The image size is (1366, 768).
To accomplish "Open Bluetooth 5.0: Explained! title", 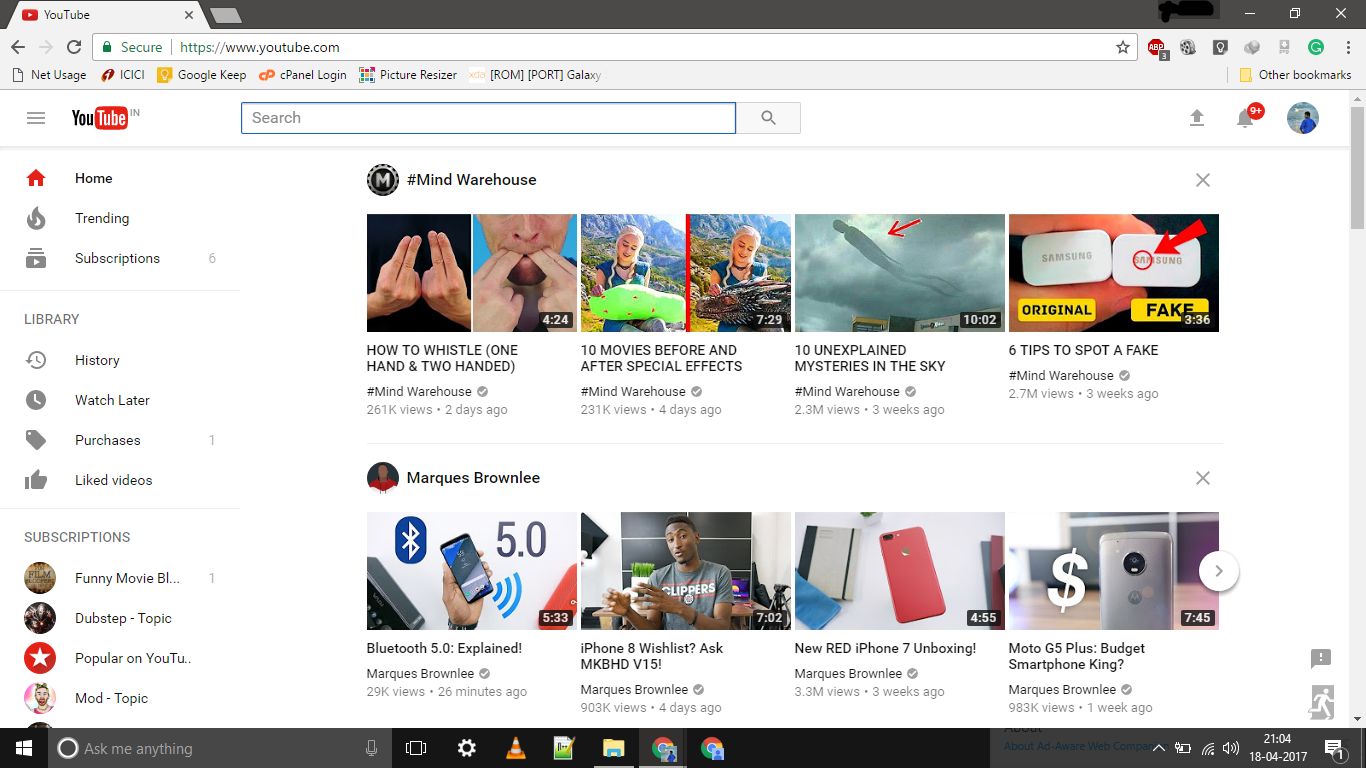I will 444,648.
